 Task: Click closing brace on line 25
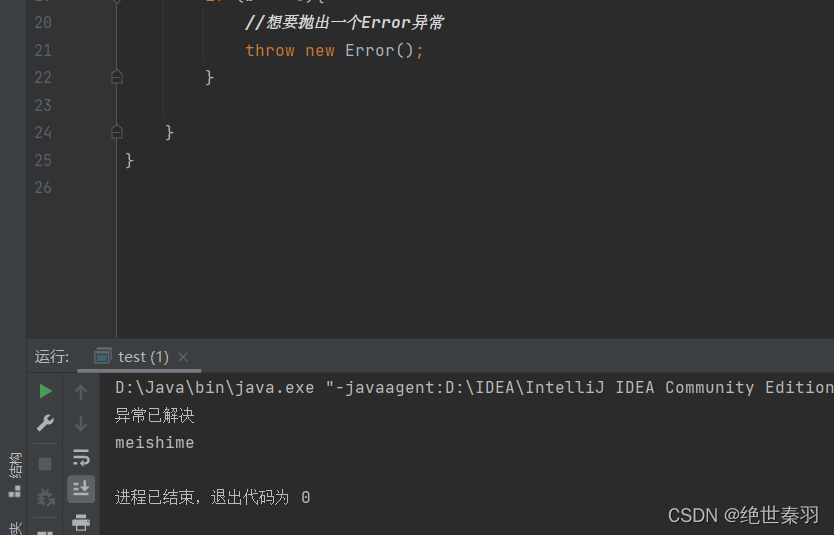[129, 160]
